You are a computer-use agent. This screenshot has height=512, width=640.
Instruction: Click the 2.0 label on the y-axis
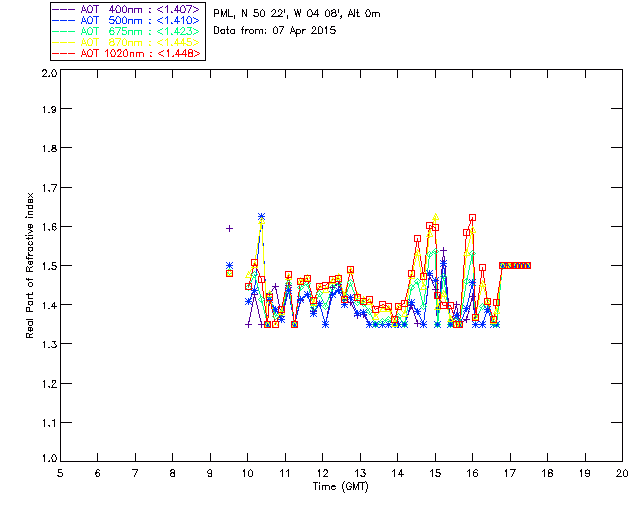pyautogui.click(x=49, y=73)
